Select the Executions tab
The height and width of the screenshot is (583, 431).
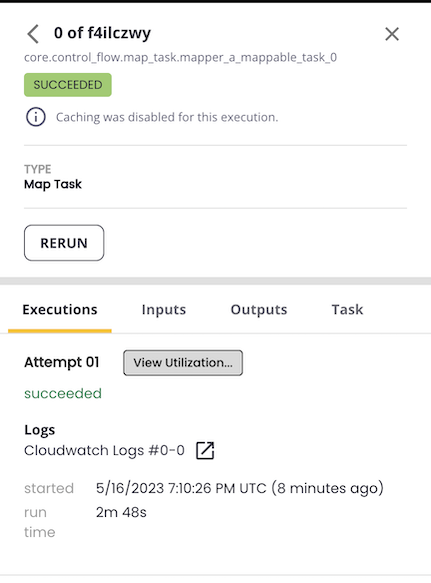[60, 310]
